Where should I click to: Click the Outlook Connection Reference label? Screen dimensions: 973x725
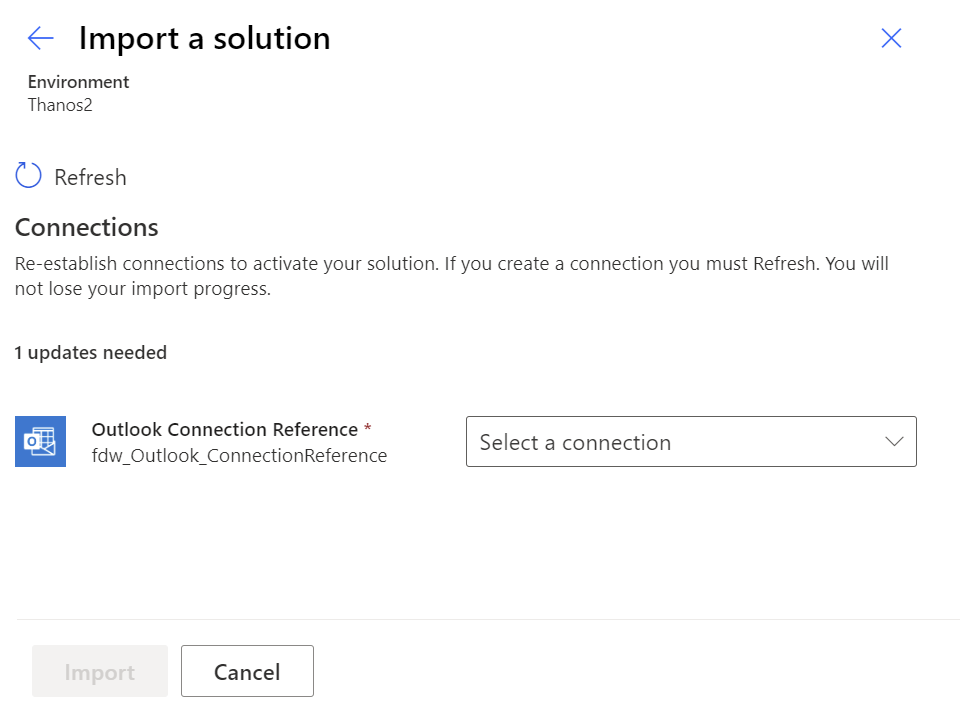click(224, 429)
